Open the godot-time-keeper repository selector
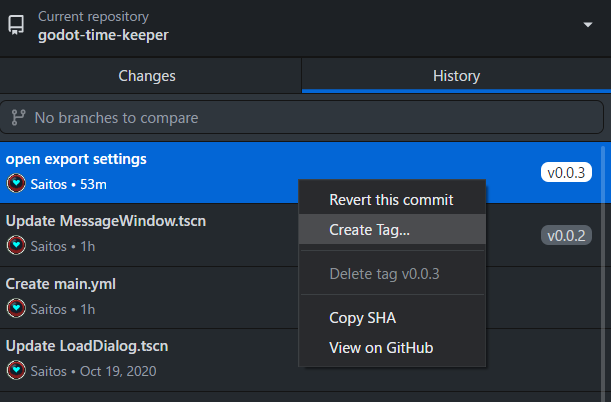Viewport: 611px width, 402px height. tap(306, 28)
